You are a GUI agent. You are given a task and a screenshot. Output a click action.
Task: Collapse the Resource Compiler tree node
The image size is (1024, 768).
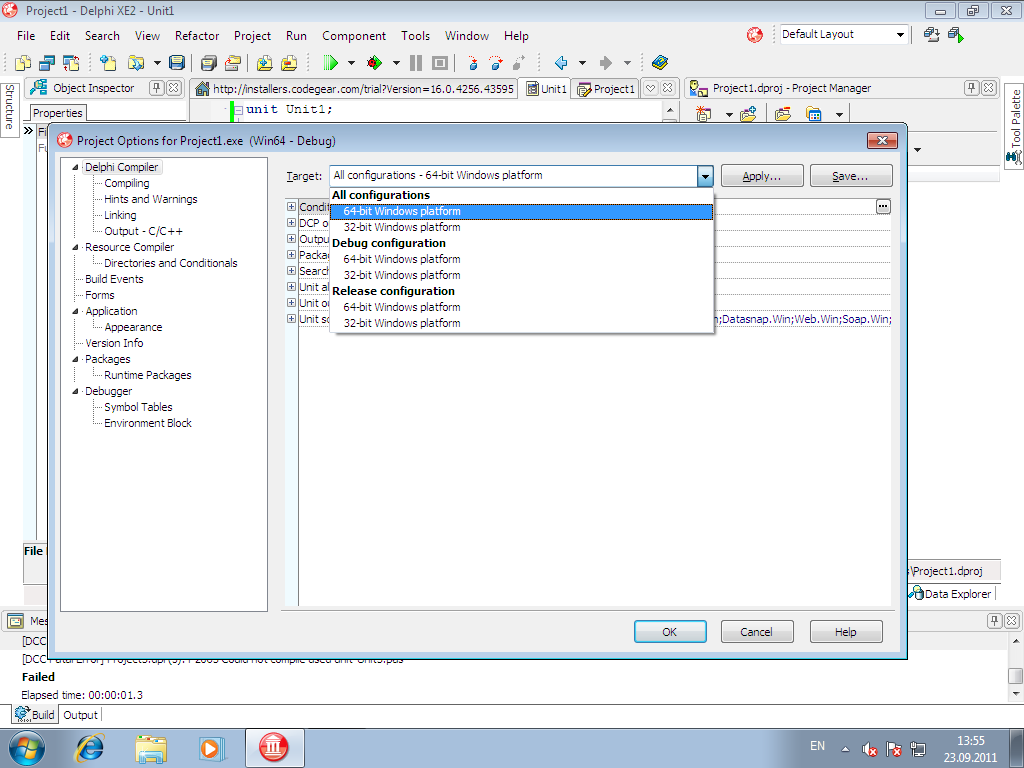click(75, 248)
